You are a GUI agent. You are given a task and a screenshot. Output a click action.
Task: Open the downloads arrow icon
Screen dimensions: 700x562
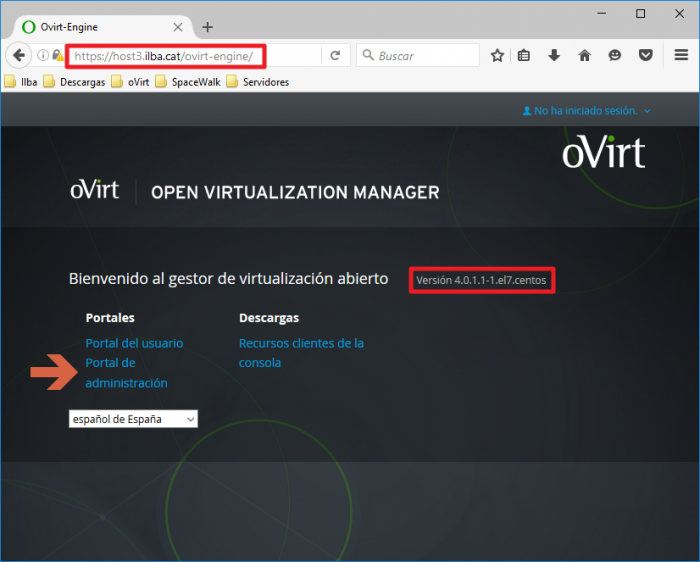[554, 56]
